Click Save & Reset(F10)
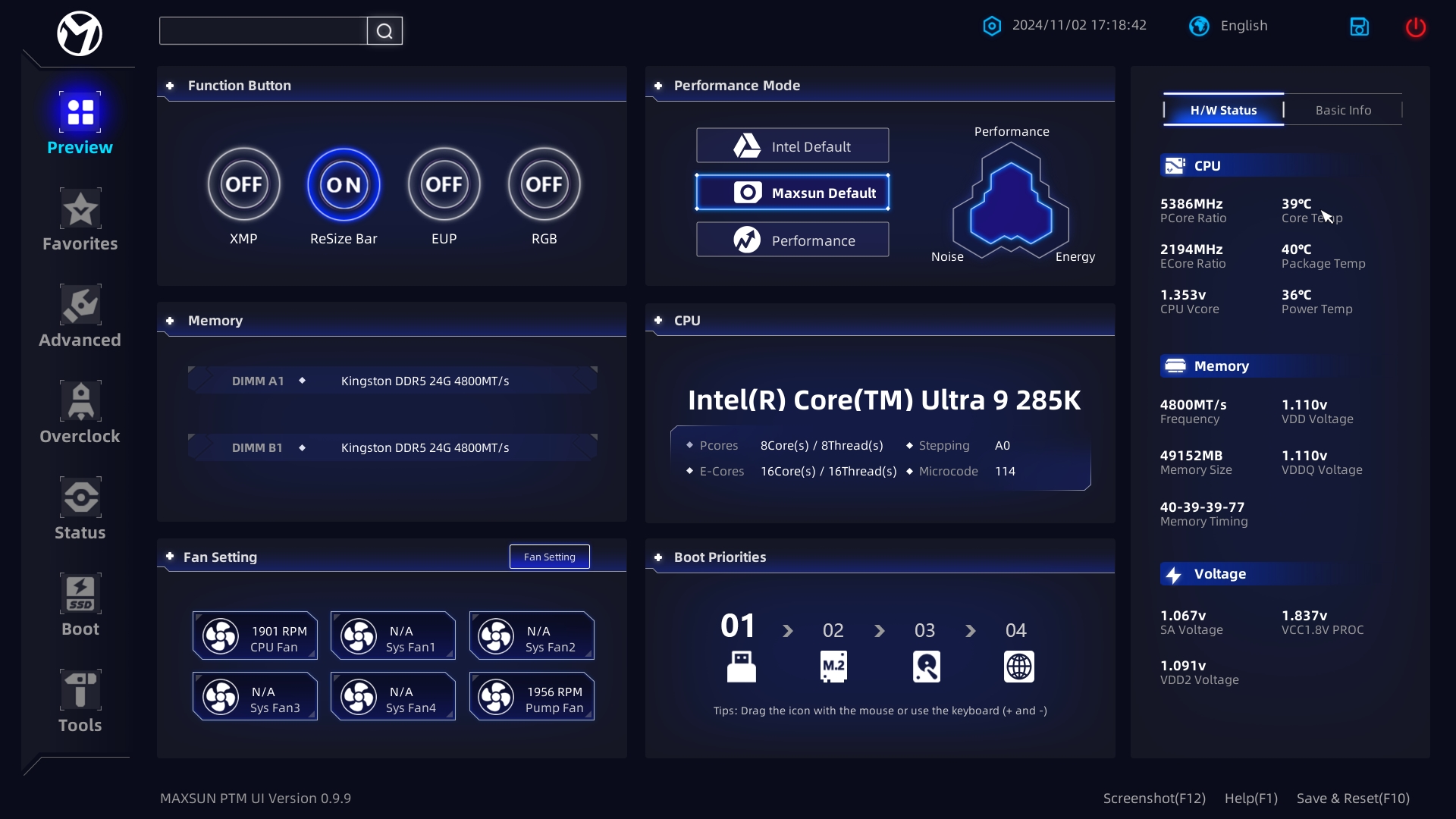Viewport: 1456px width, 819px height. coord(1353,799)
